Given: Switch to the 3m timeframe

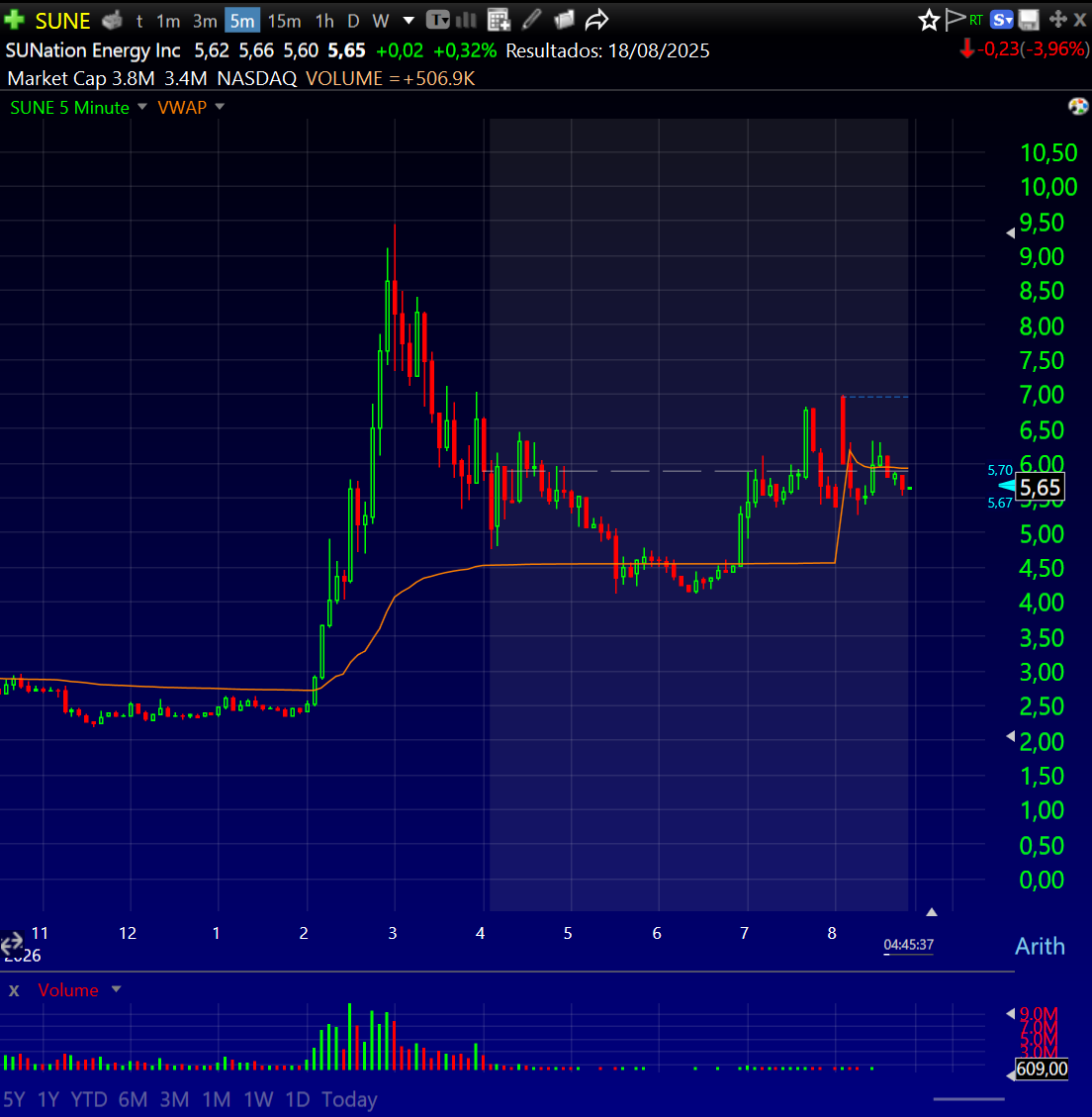Looking at the screenshot, I should pos(205,21).
